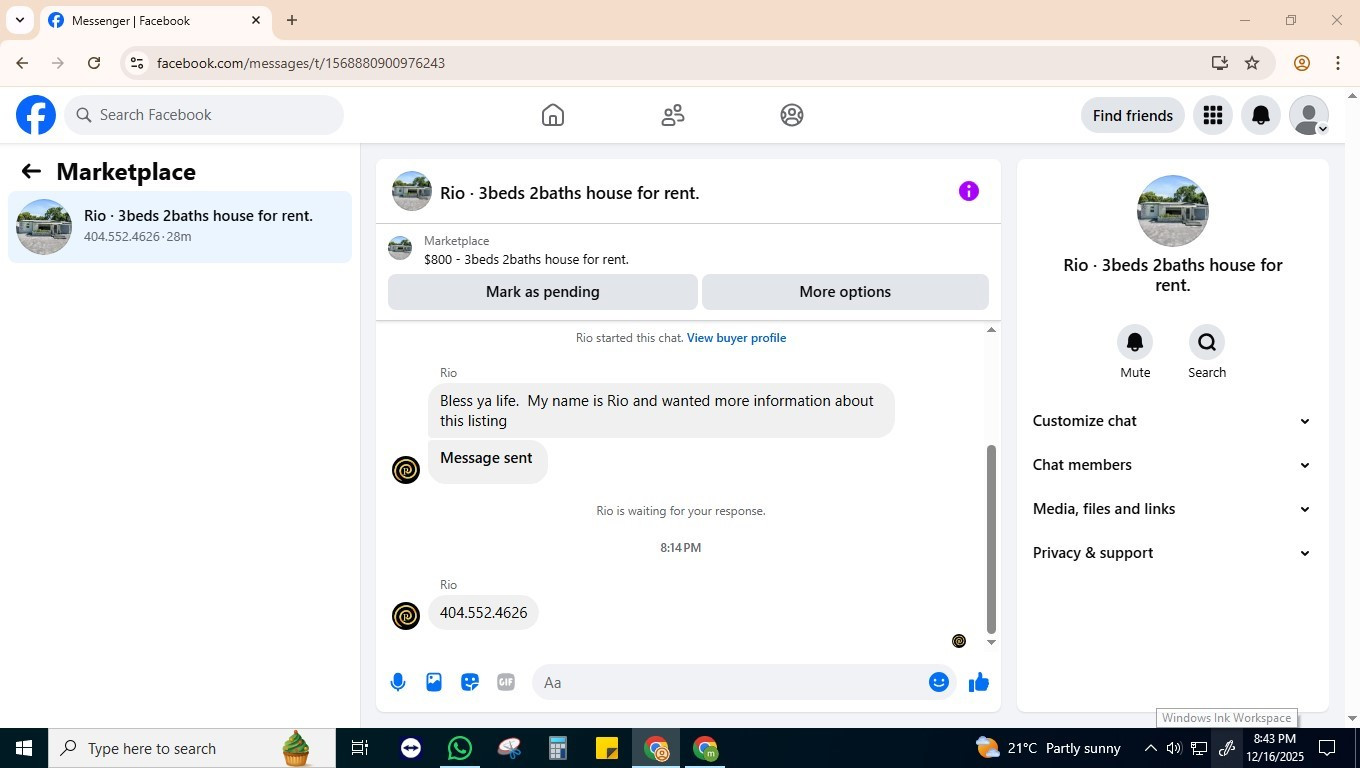The image size is (1360, 768).
Task: Reload the page in Chrome
Action: 94,63
